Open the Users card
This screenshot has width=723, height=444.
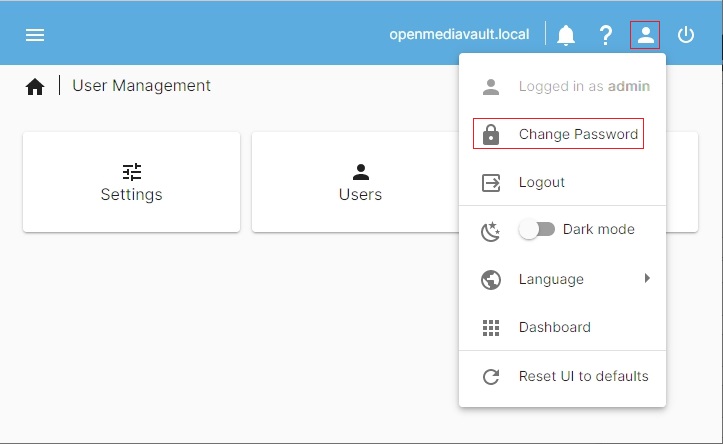click(360, 182)
